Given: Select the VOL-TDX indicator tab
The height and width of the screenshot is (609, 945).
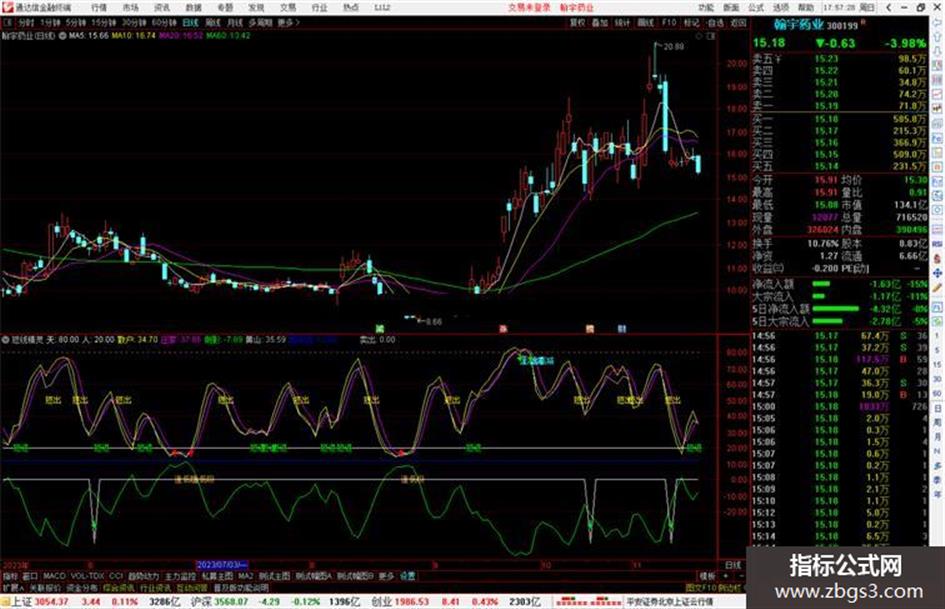Looking at the screenshot, I should (87, 576).
